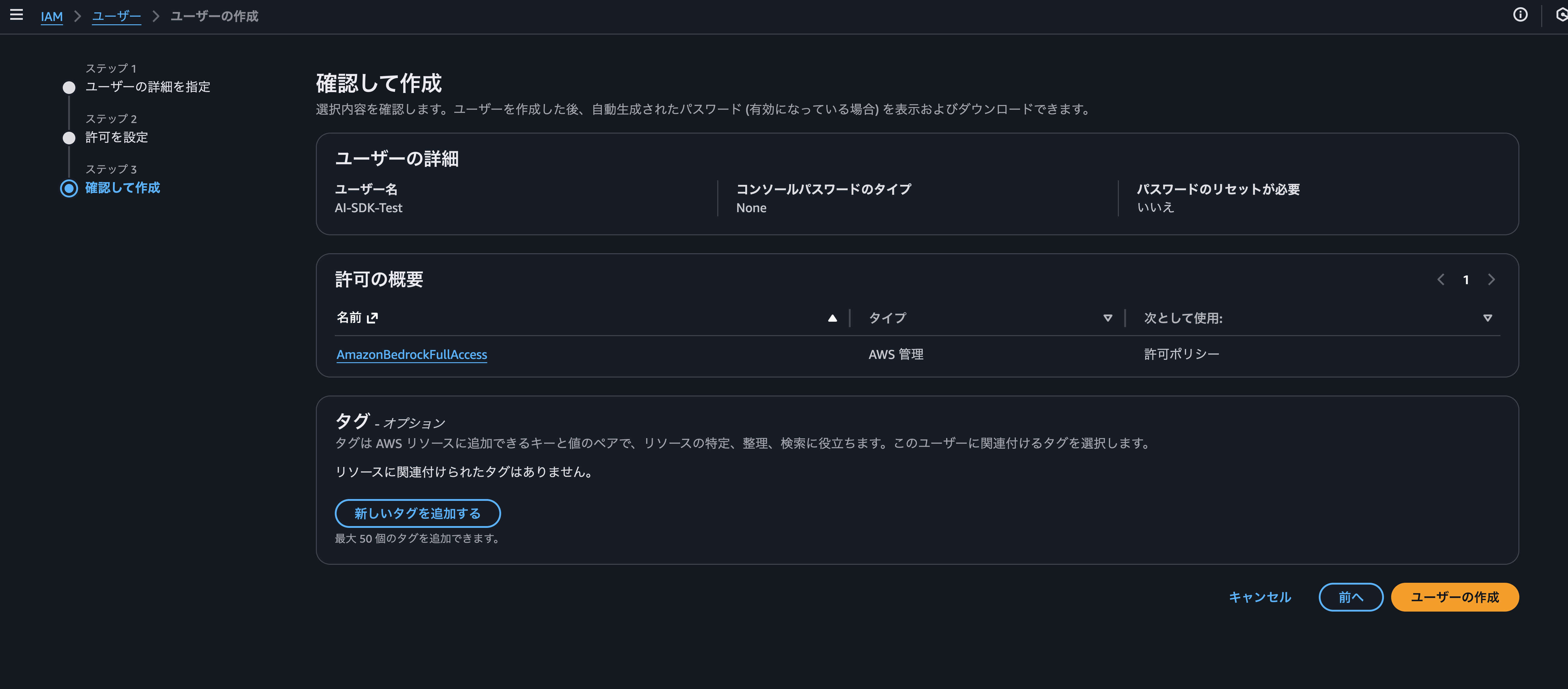1568x689 pixels.
Task: Go to previous page with left pagination chevron
Action: pyautogui.click(x=1440, y=279)
